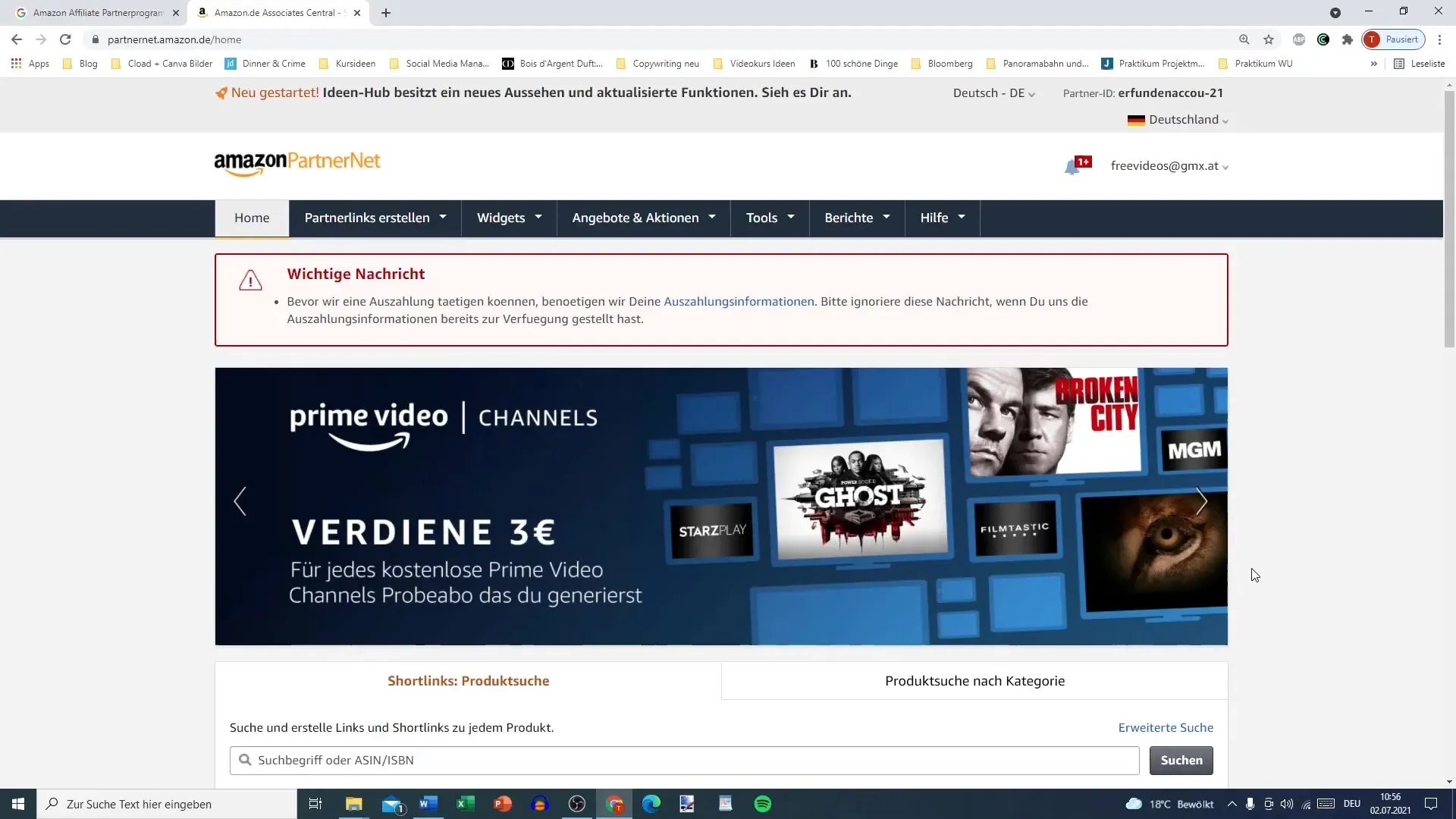Click the browser address bar
This screenshot has width=1456, height=819.
pyautogui.click(x=660, y=39)
